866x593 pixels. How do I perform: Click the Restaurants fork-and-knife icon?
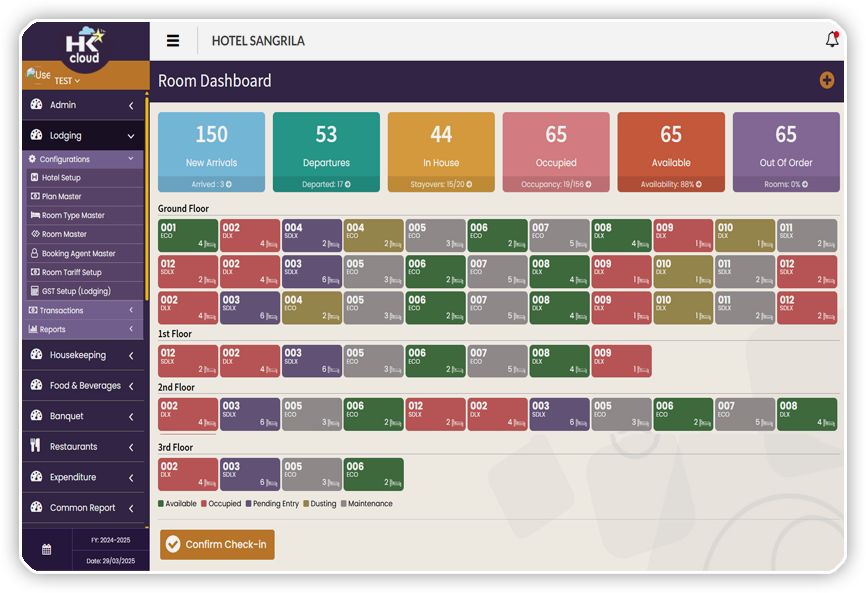pyautogui.click(x=36, y=446)
